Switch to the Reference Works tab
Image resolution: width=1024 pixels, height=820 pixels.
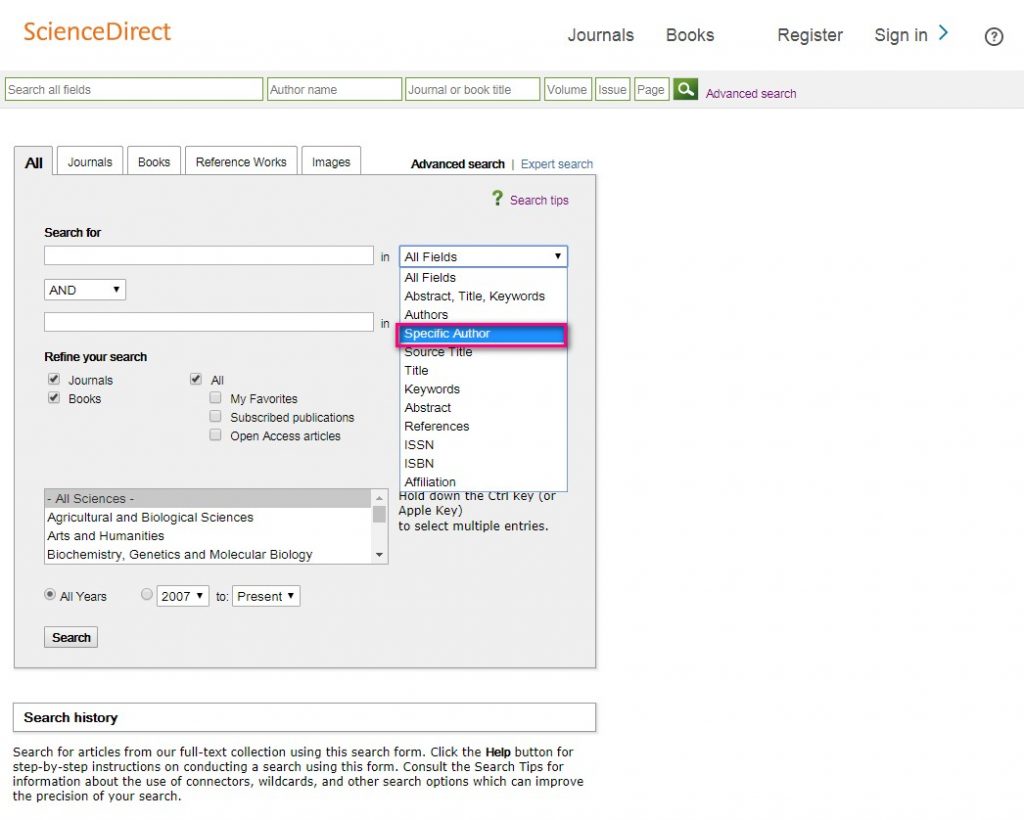241,161
